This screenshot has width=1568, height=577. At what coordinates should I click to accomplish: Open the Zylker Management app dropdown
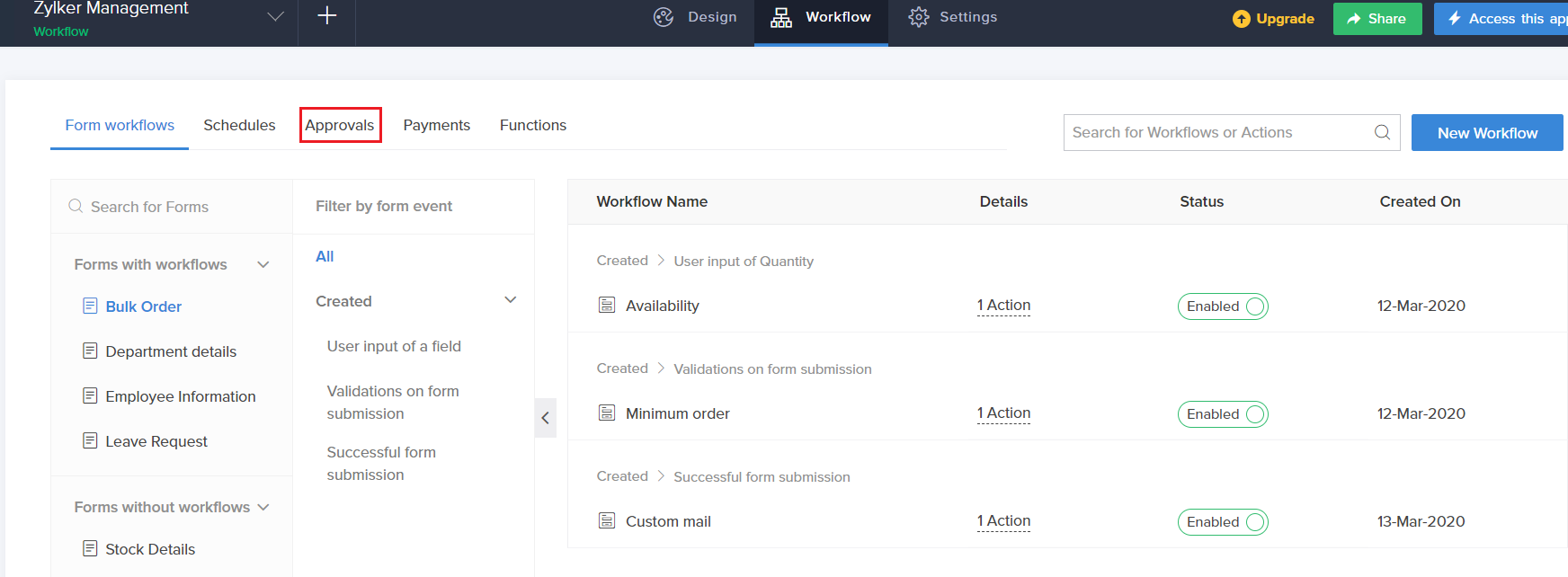click(x=275, y=17)
